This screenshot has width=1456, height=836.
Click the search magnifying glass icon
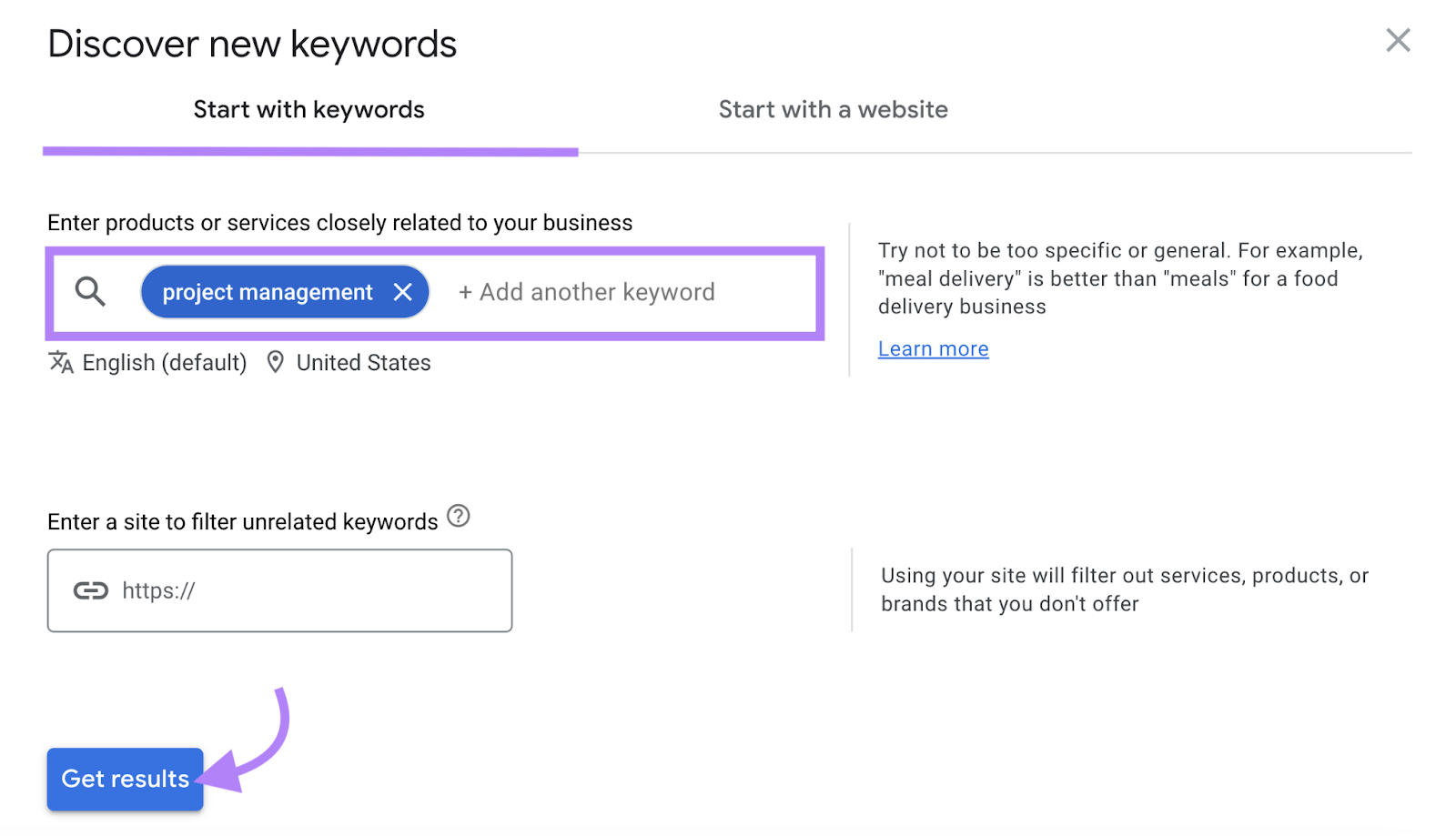90,292
